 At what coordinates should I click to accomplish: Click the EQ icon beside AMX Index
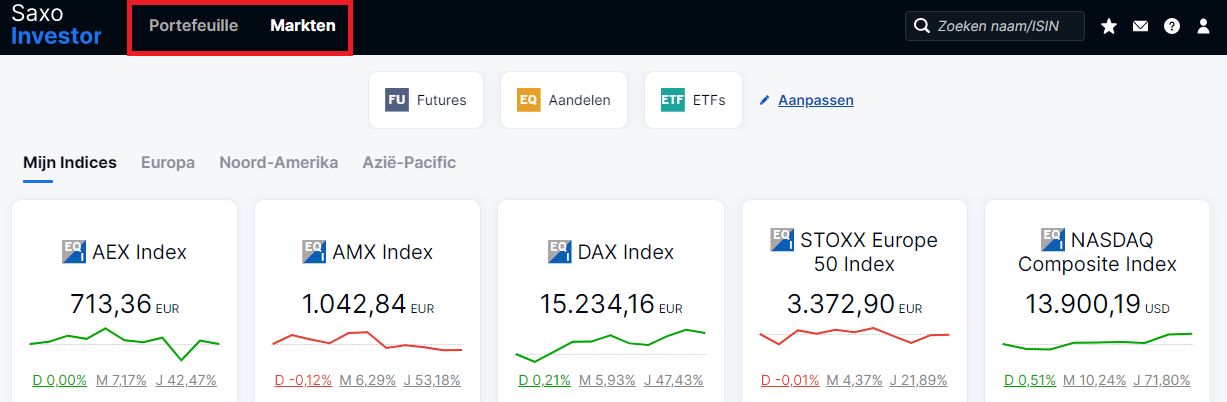[x=314, y=251]
